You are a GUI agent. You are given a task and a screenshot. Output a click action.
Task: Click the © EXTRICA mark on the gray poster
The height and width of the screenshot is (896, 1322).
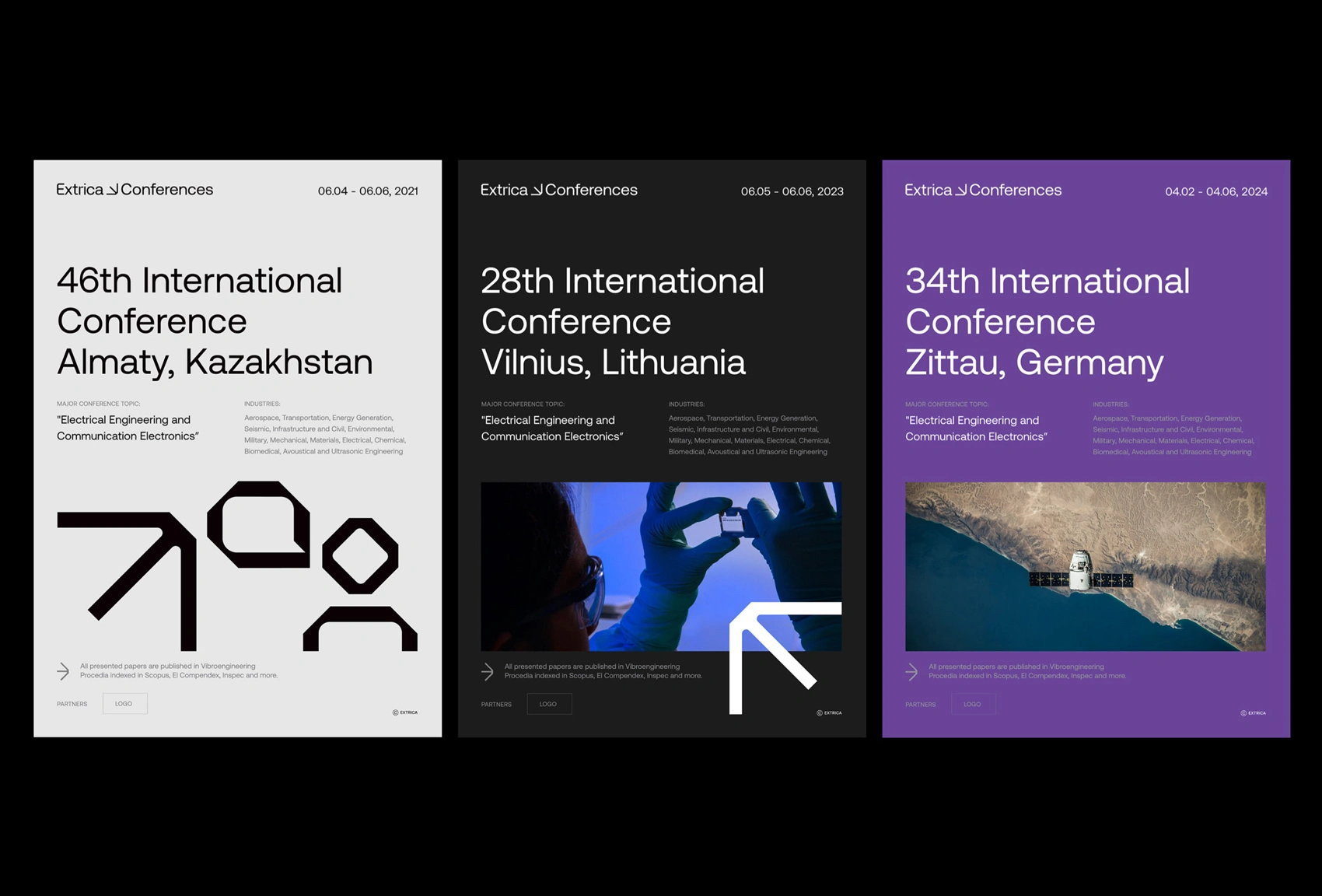coord(404,712)
